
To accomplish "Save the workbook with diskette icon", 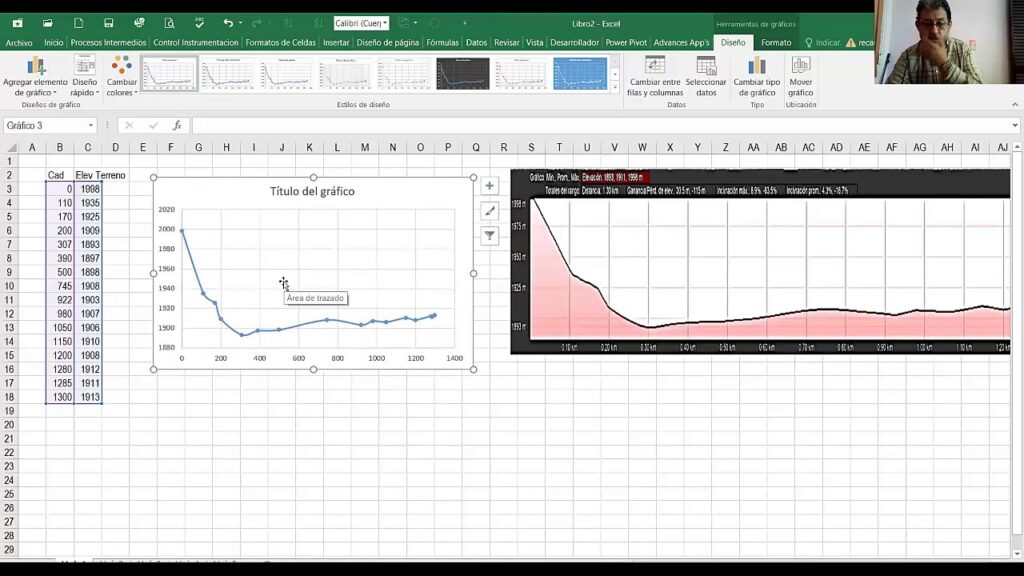I will (108, 23).
